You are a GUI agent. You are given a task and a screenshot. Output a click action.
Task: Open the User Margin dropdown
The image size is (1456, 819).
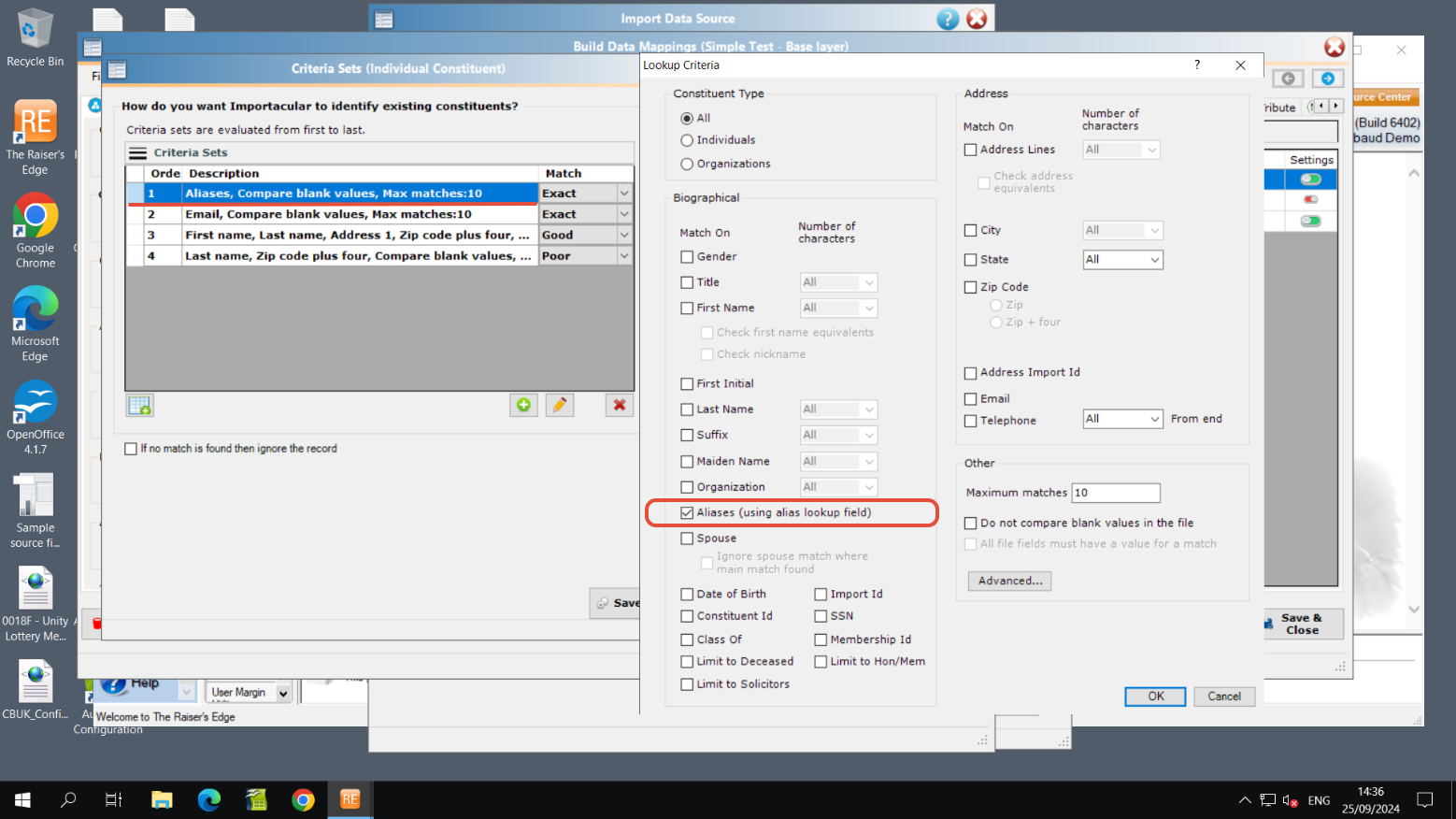coord(283,693)
